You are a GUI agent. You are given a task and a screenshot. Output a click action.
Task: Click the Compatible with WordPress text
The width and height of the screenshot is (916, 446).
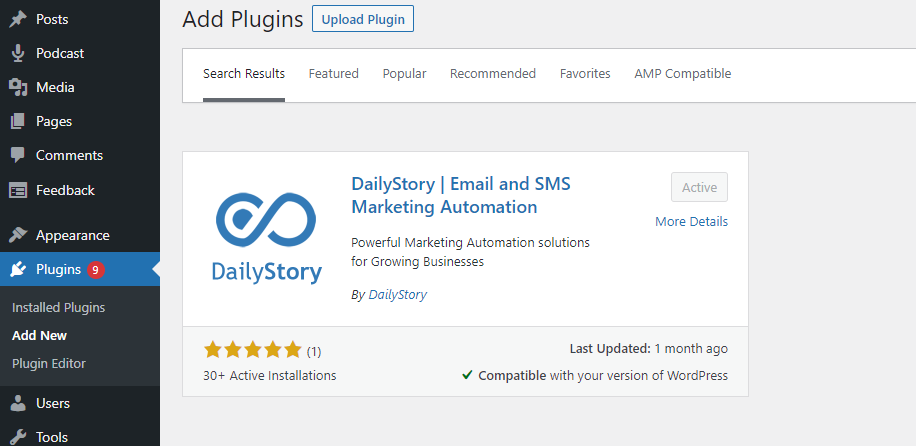(x=603, y=375)
